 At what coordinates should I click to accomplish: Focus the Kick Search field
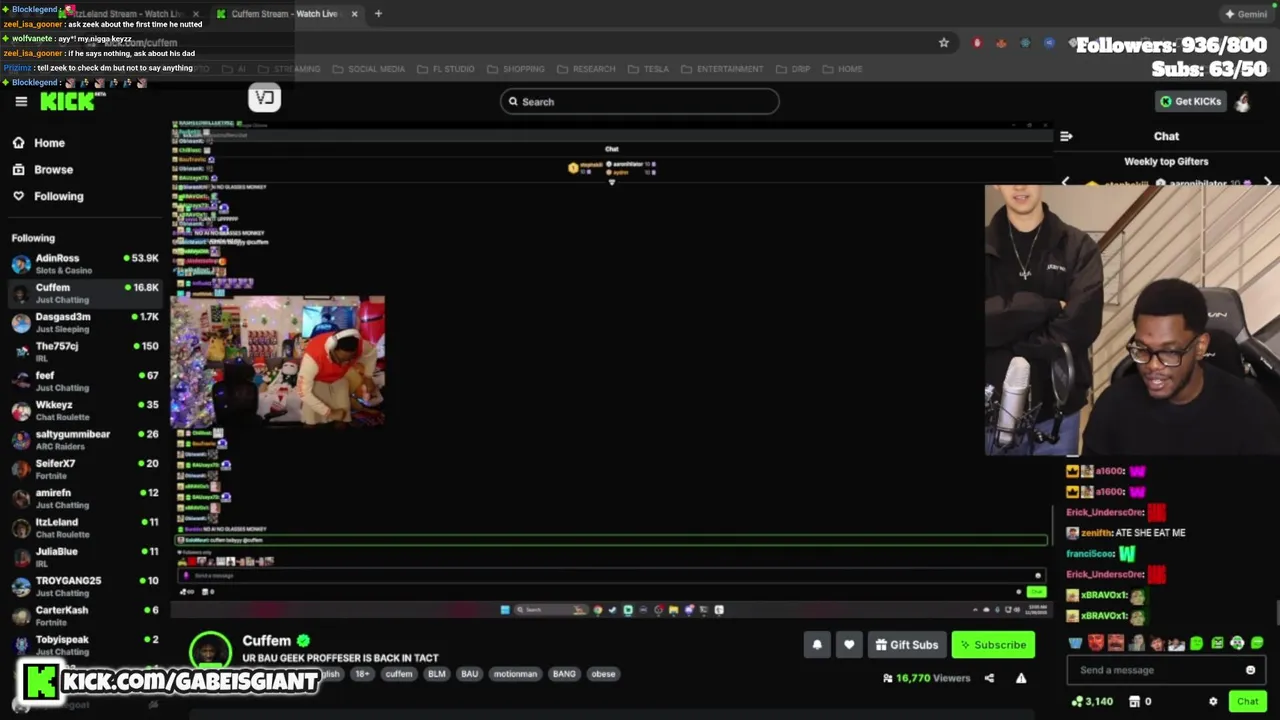click(x=639, y=101)
